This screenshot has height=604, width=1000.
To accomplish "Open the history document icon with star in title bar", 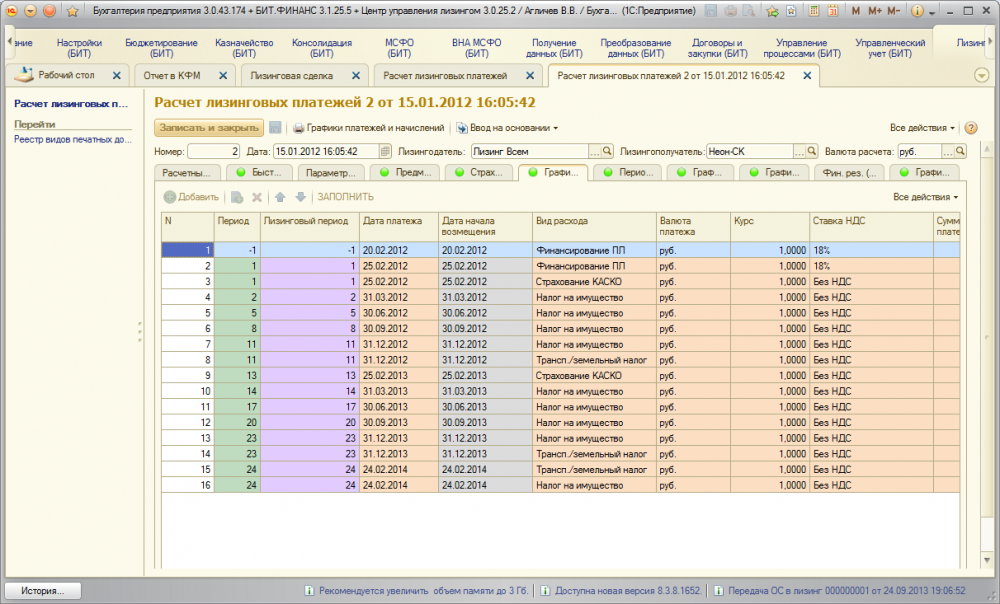I will pos(791,11).
